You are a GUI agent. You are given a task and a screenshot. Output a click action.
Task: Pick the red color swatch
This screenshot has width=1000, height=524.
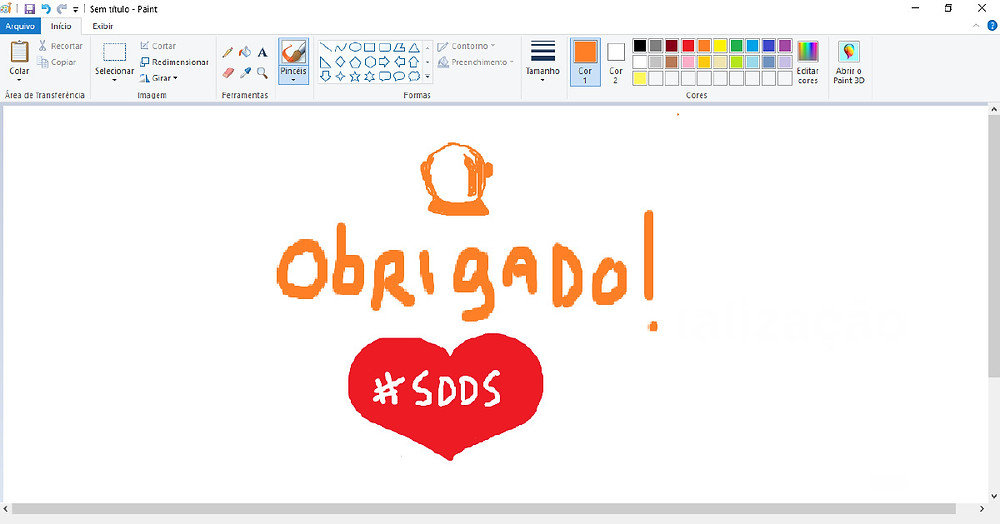tap(688, 45)
